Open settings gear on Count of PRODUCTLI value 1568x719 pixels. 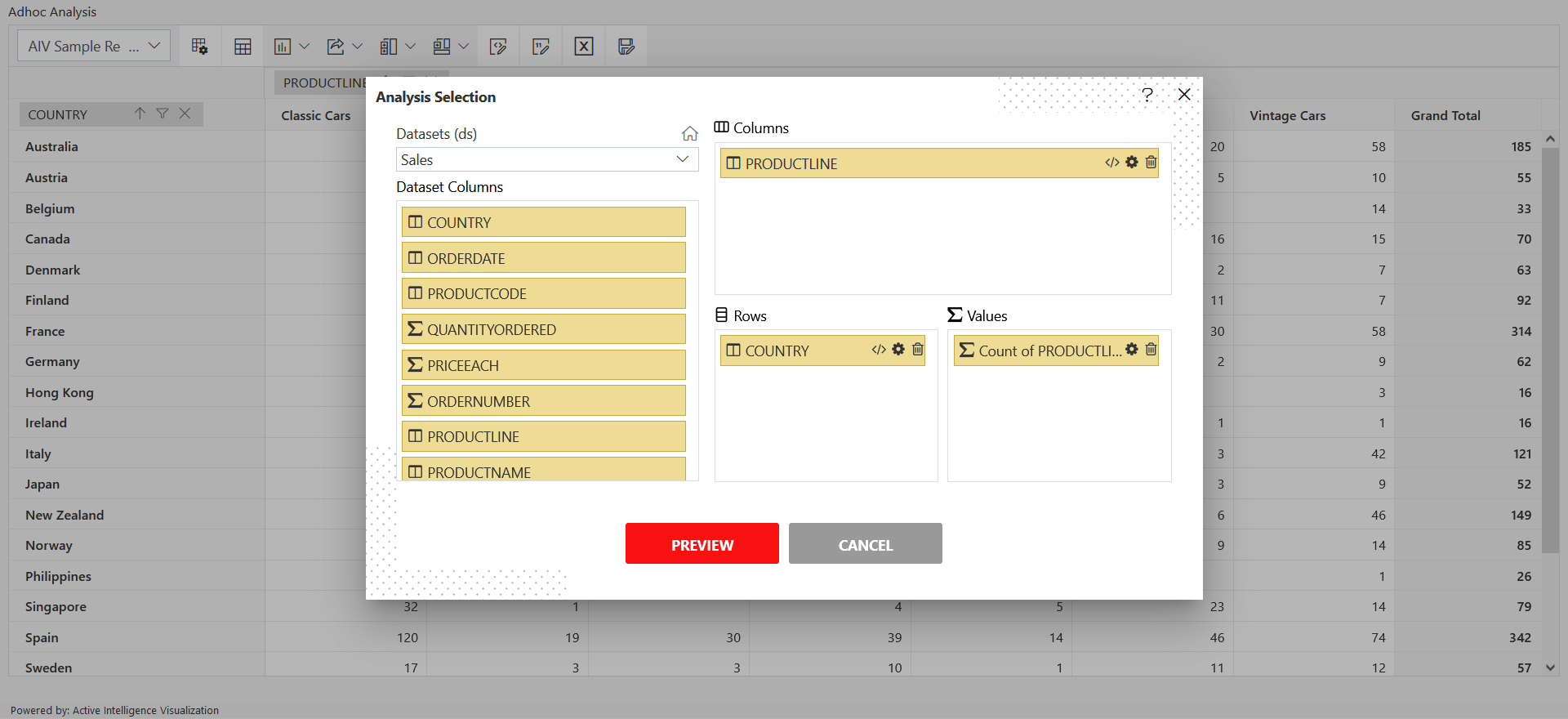pos(1132,349)
